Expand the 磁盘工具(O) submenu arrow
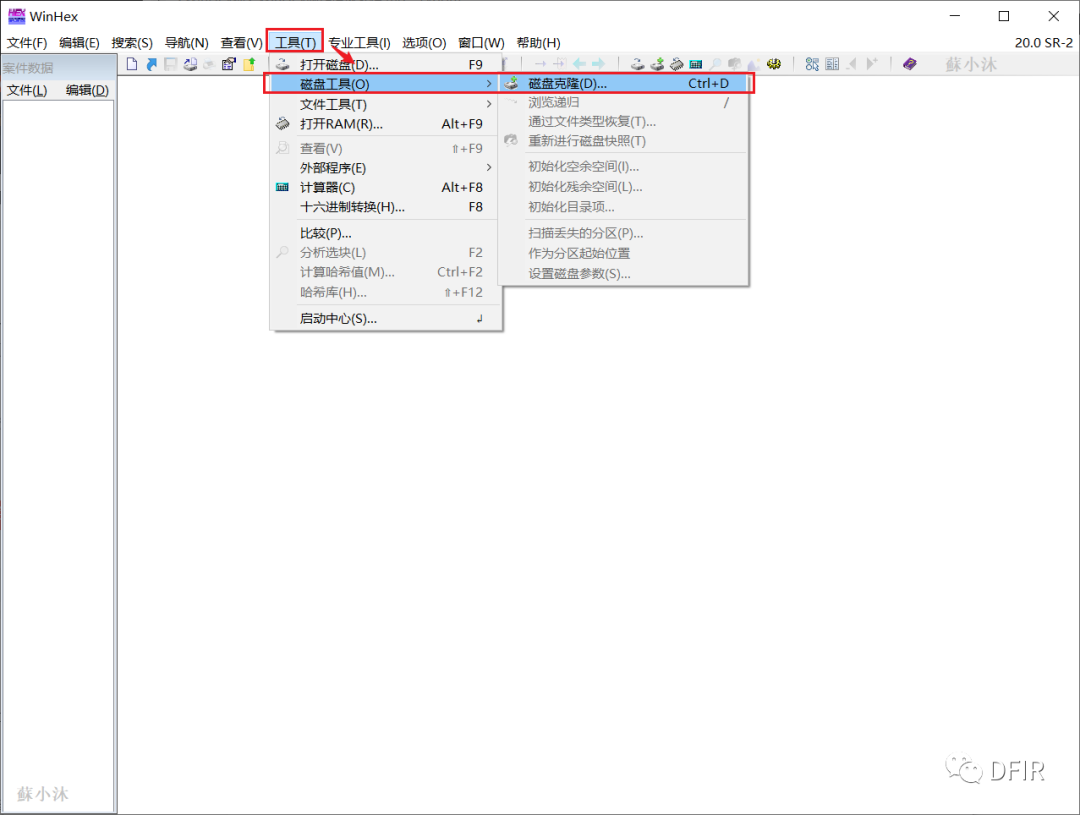The image size is (1080, 815). coord(488,83)
